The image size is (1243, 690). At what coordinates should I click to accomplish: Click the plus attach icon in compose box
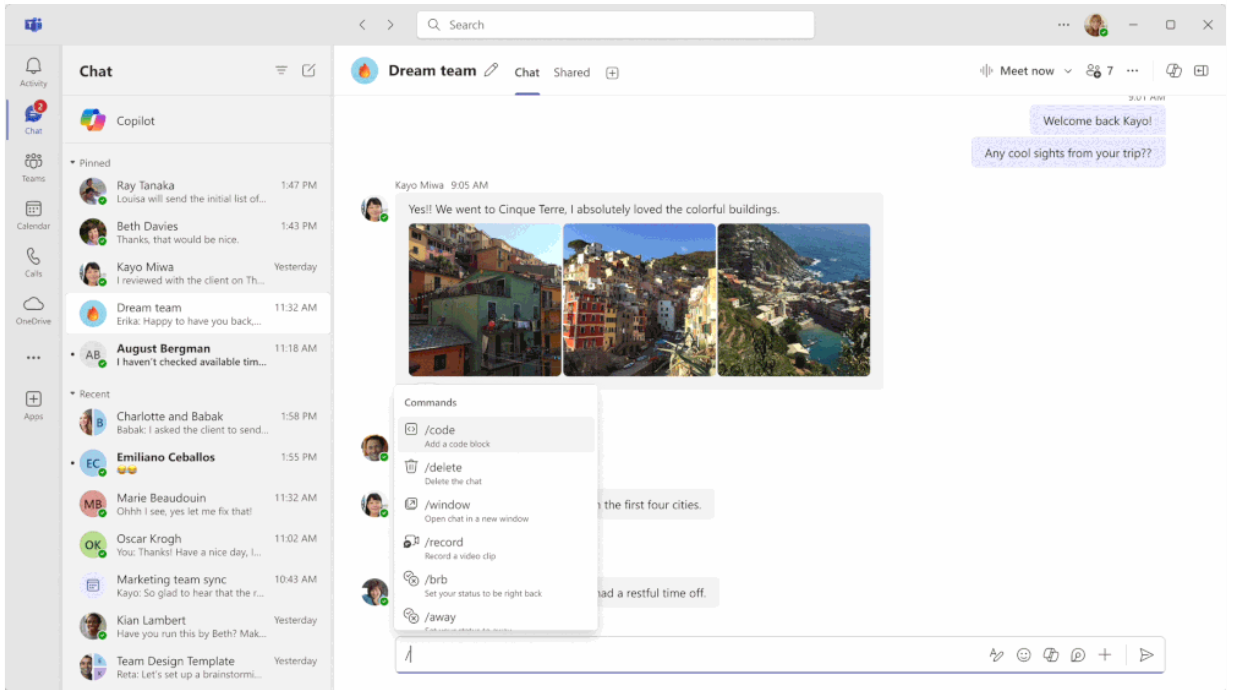(1105, 655)
